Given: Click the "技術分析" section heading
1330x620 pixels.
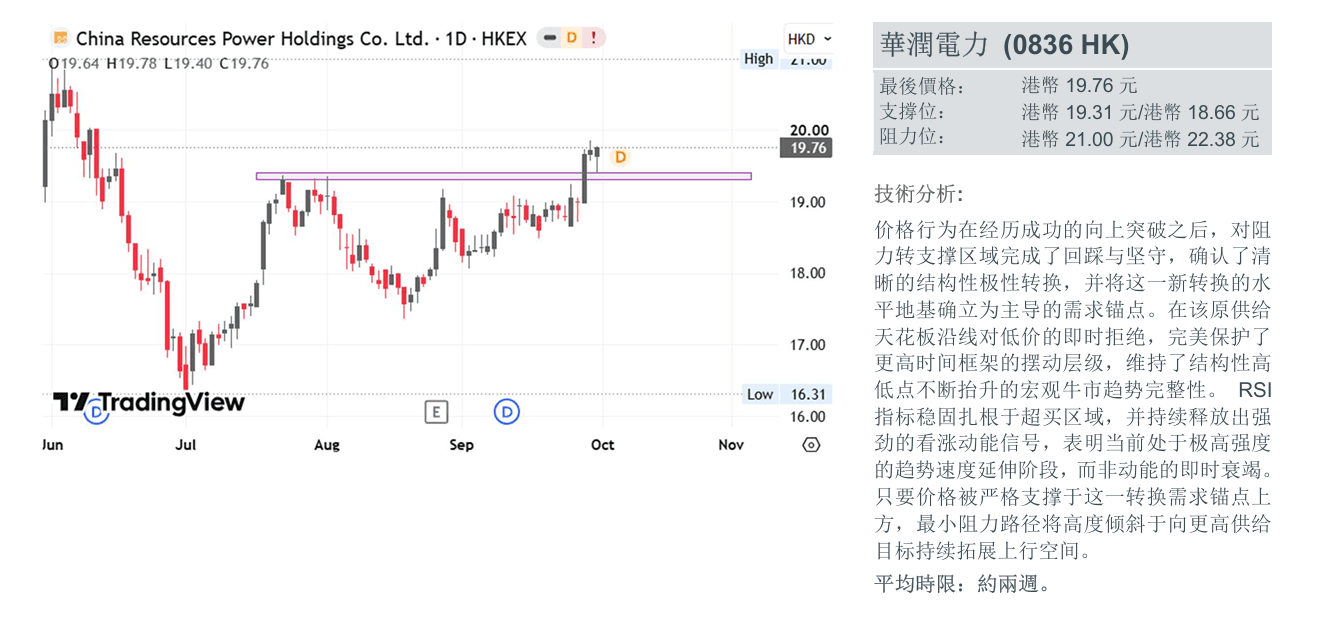Looking at the screenshot, I should (x=919, y=193).
